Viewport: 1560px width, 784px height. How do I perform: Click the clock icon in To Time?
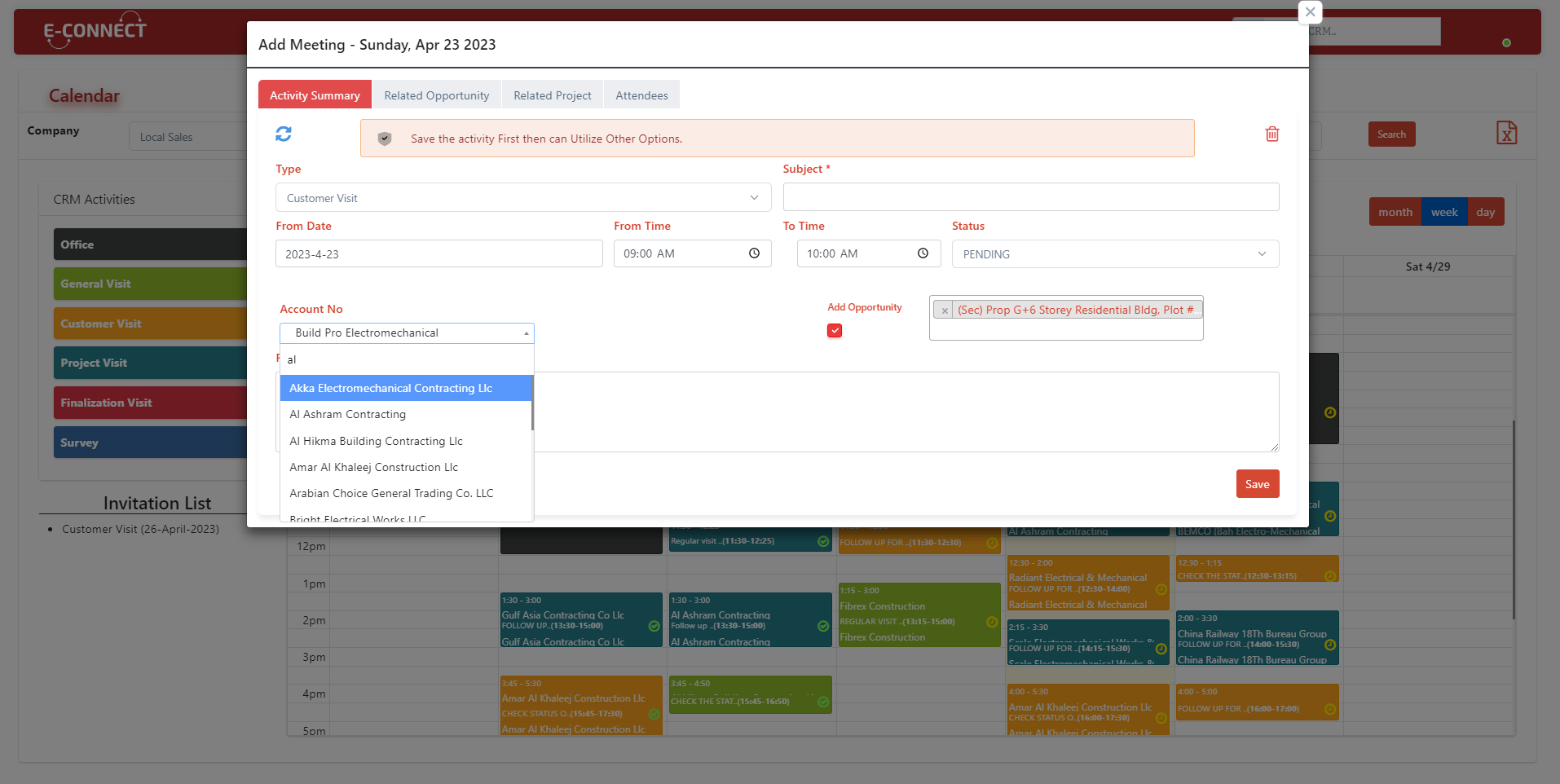click(923, 253)
